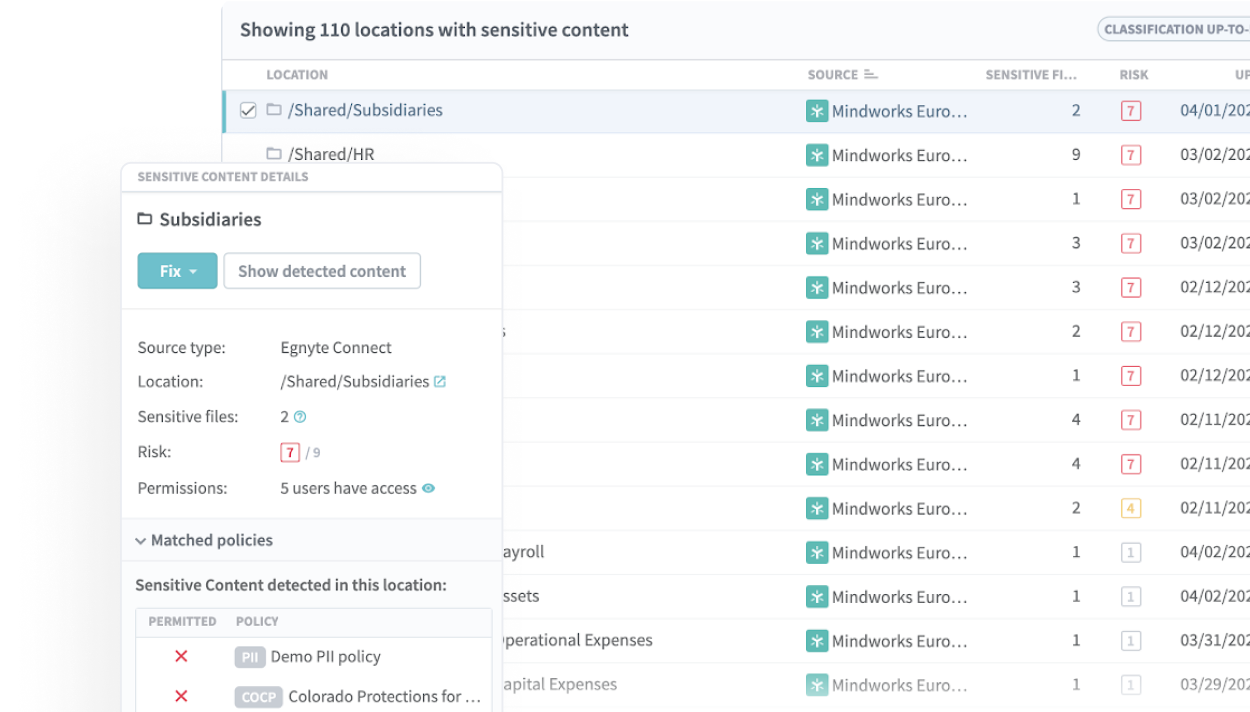Click the folder icon next to Subsidiaries heading
This screenshot has width=1250, height=712.
(145, 219)
